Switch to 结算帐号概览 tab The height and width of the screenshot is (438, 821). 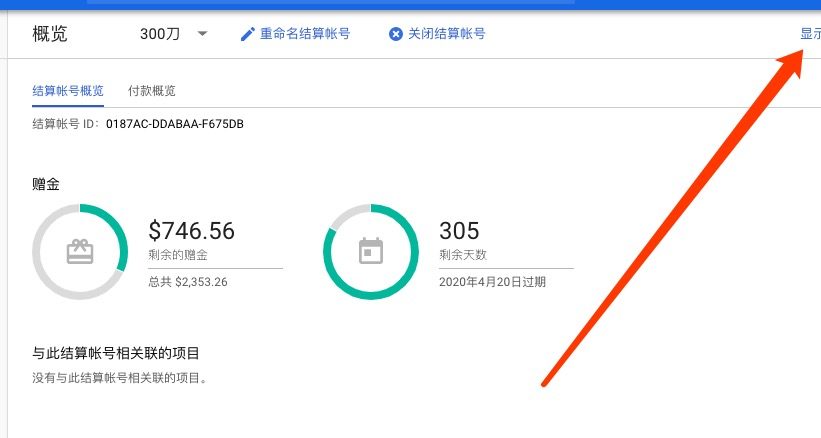tap(68, 91)
